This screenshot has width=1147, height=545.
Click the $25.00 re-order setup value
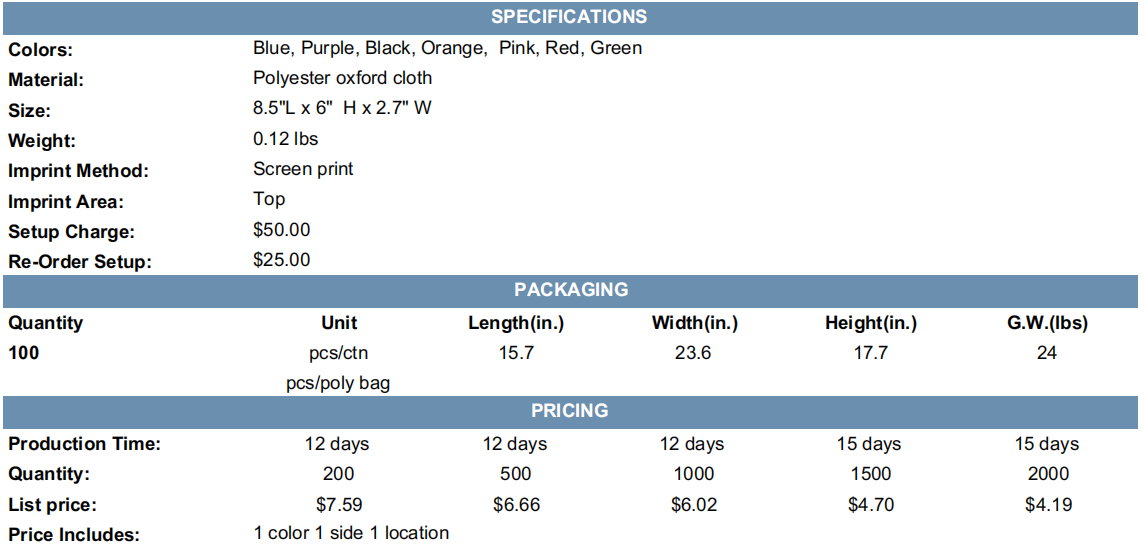click(x=282, y=260)
